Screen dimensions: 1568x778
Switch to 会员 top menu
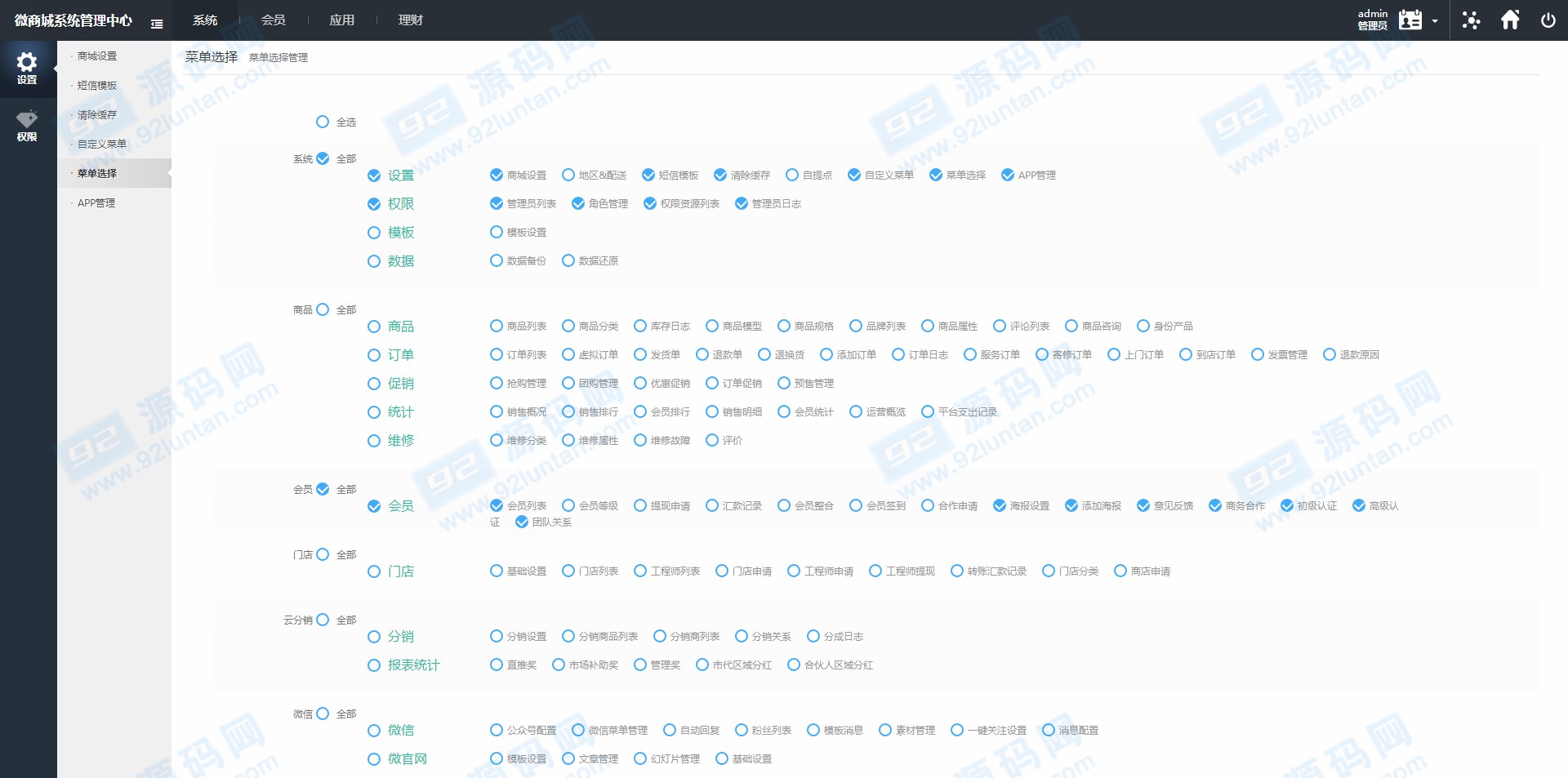[274, 20]
